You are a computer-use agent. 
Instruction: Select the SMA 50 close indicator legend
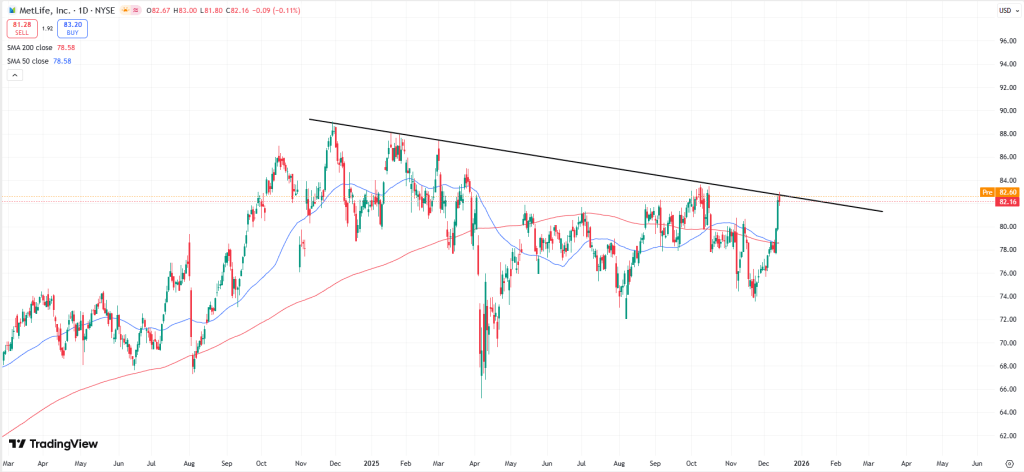coord(28,61)
